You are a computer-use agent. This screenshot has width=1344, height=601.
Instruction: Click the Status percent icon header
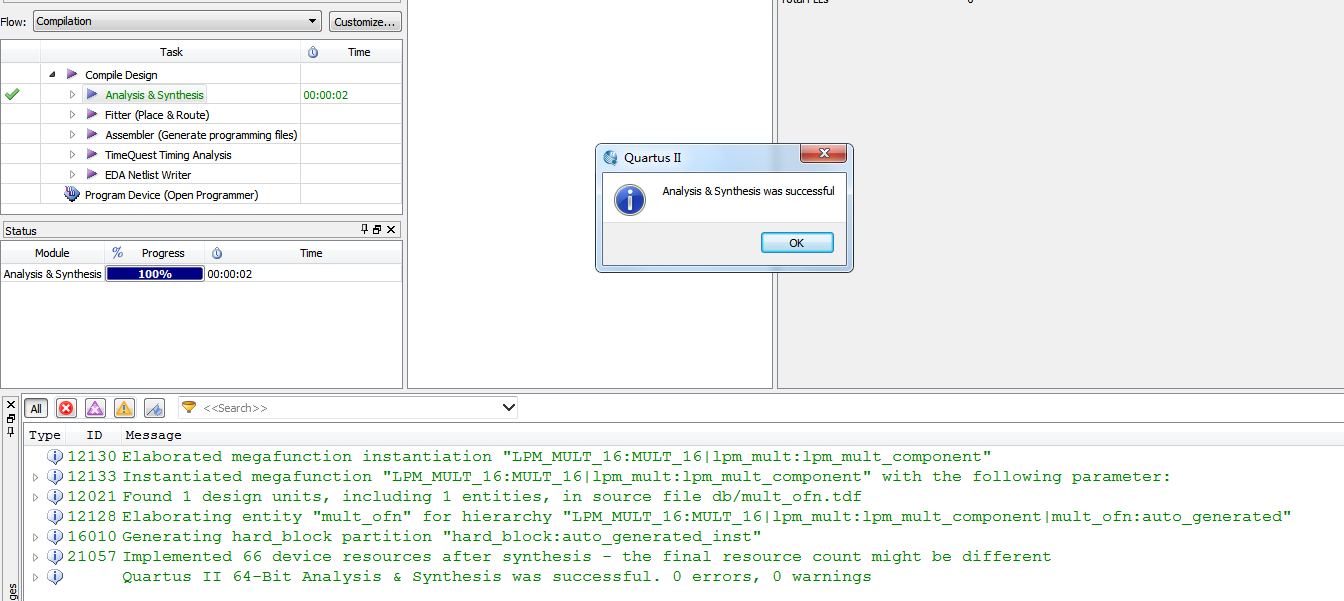pos(117,253)
